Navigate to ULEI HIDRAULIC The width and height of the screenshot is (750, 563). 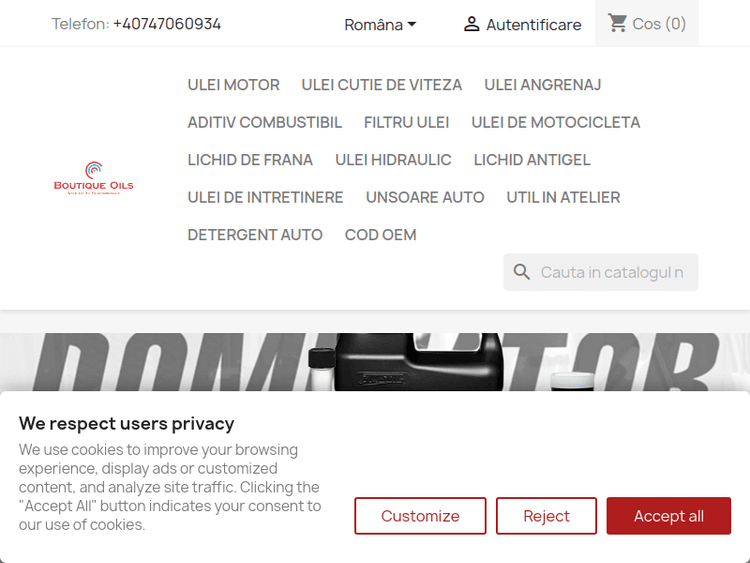pos(393,160)
